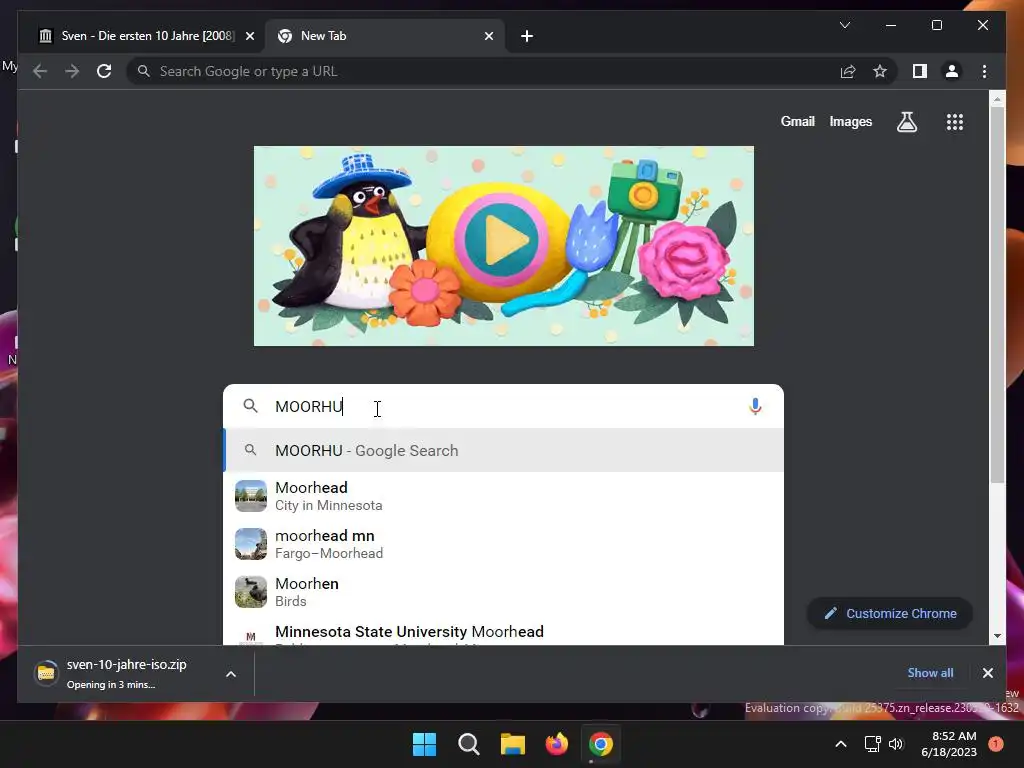Click the browser forward arrow
The height and width of the screenshot is (768, 1024).
point(72,71)
